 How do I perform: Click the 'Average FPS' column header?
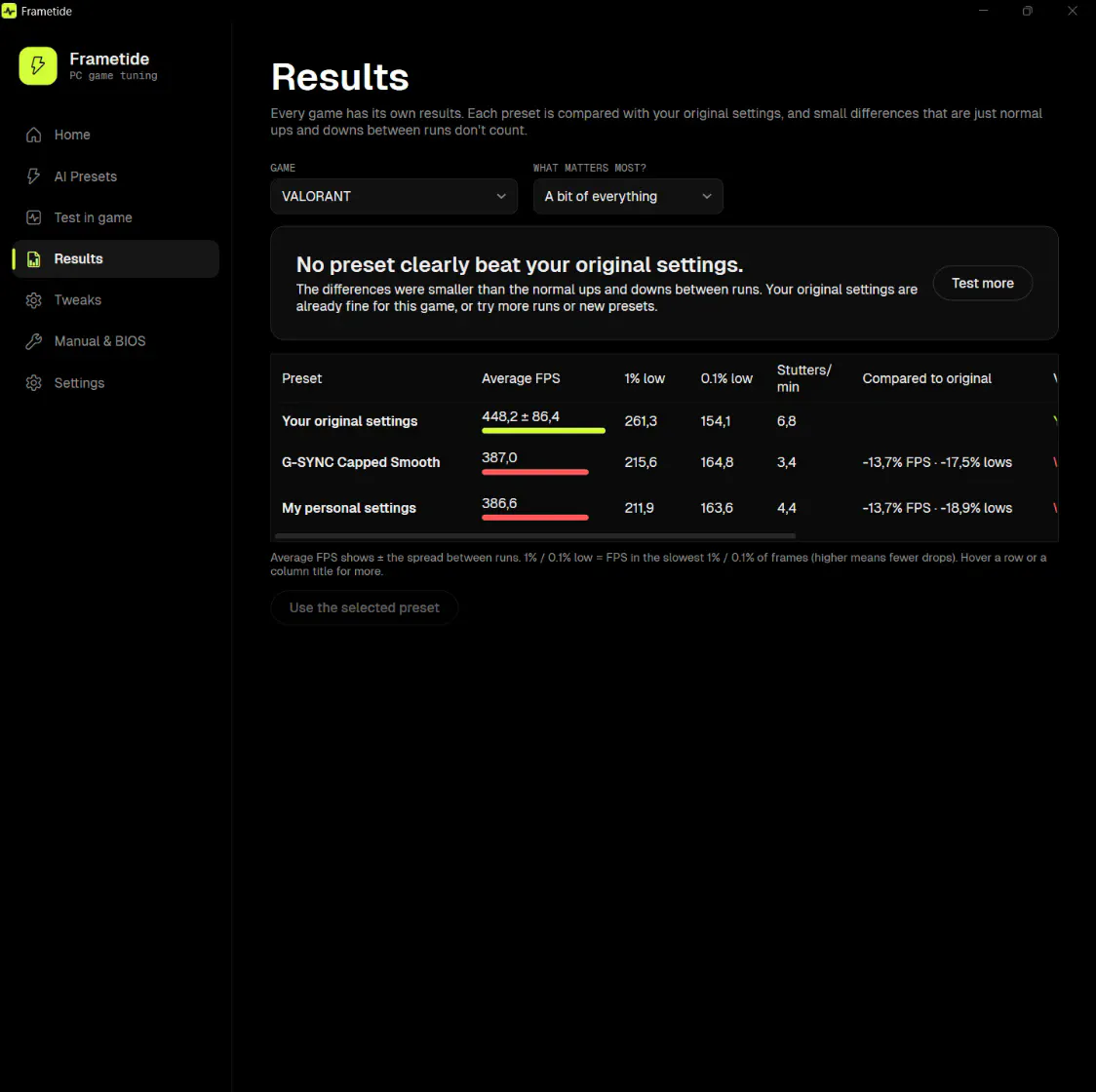521,378
